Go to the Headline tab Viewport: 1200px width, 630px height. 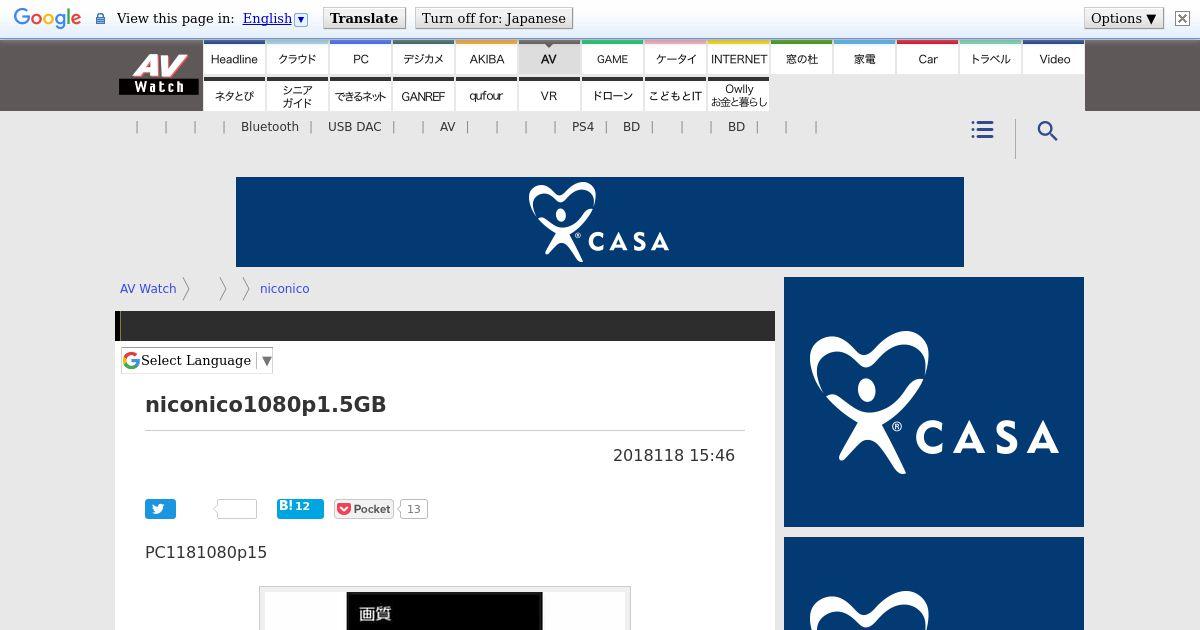(234, 59)
